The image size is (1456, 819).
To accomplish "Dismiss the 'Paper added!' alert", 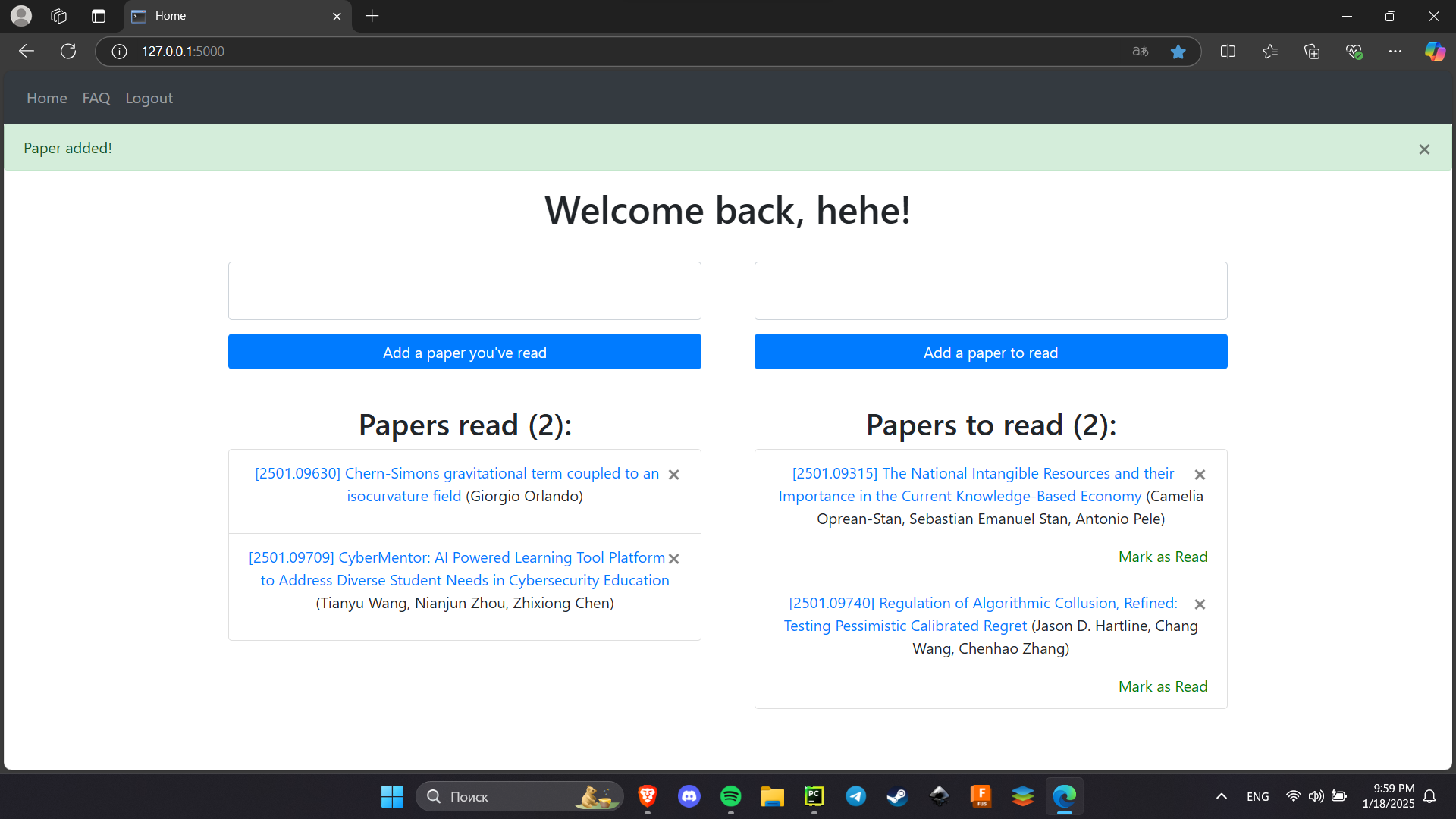I will [x=1424, y=149].
